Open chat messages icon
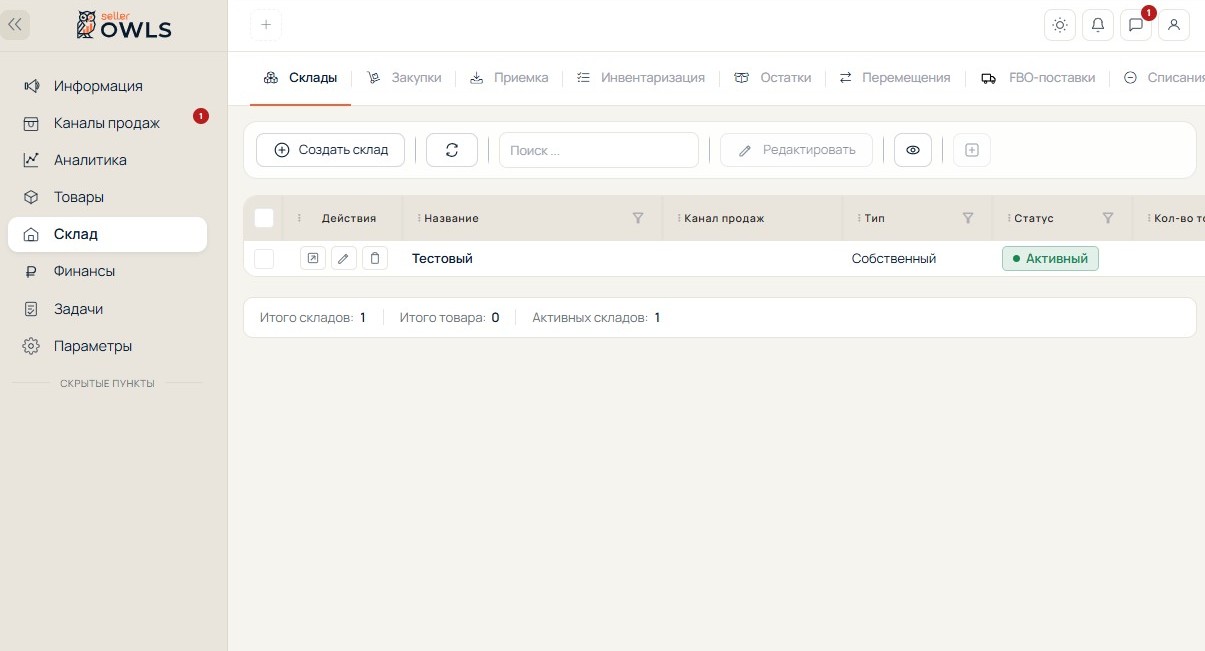Screen dimensions: 1205x651 (x=1136, y=25)
